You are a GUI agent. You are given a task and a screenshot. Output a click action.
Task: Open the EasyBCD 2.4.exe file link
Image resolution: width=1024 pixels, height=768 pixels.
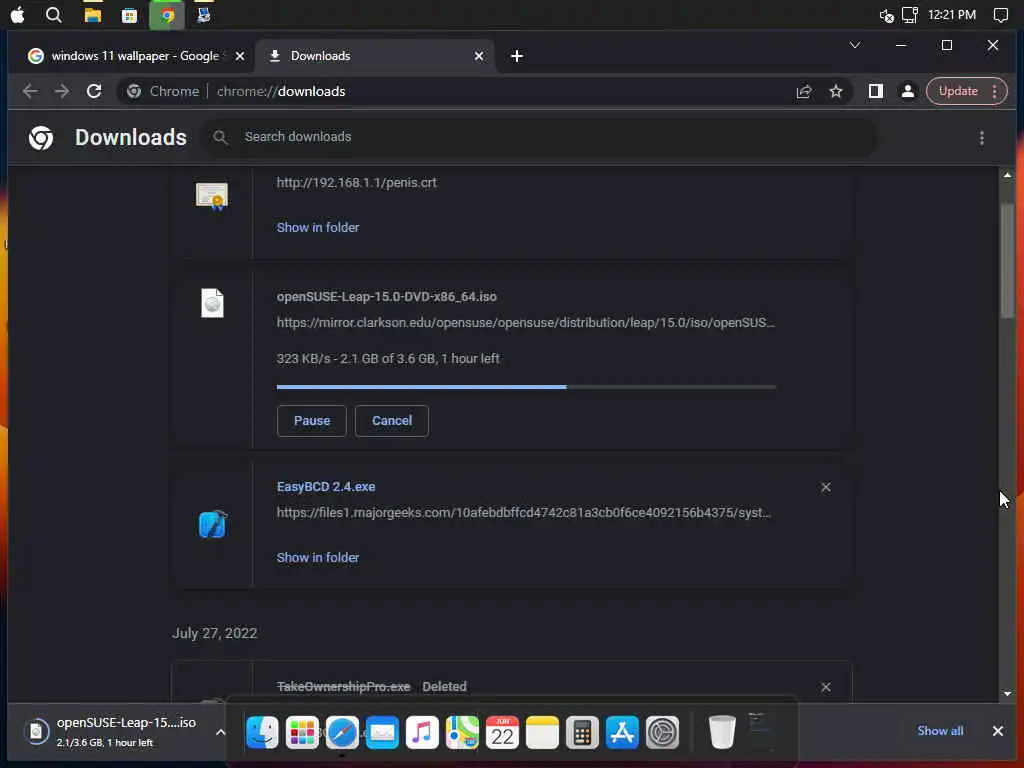(x=326, y=487)
